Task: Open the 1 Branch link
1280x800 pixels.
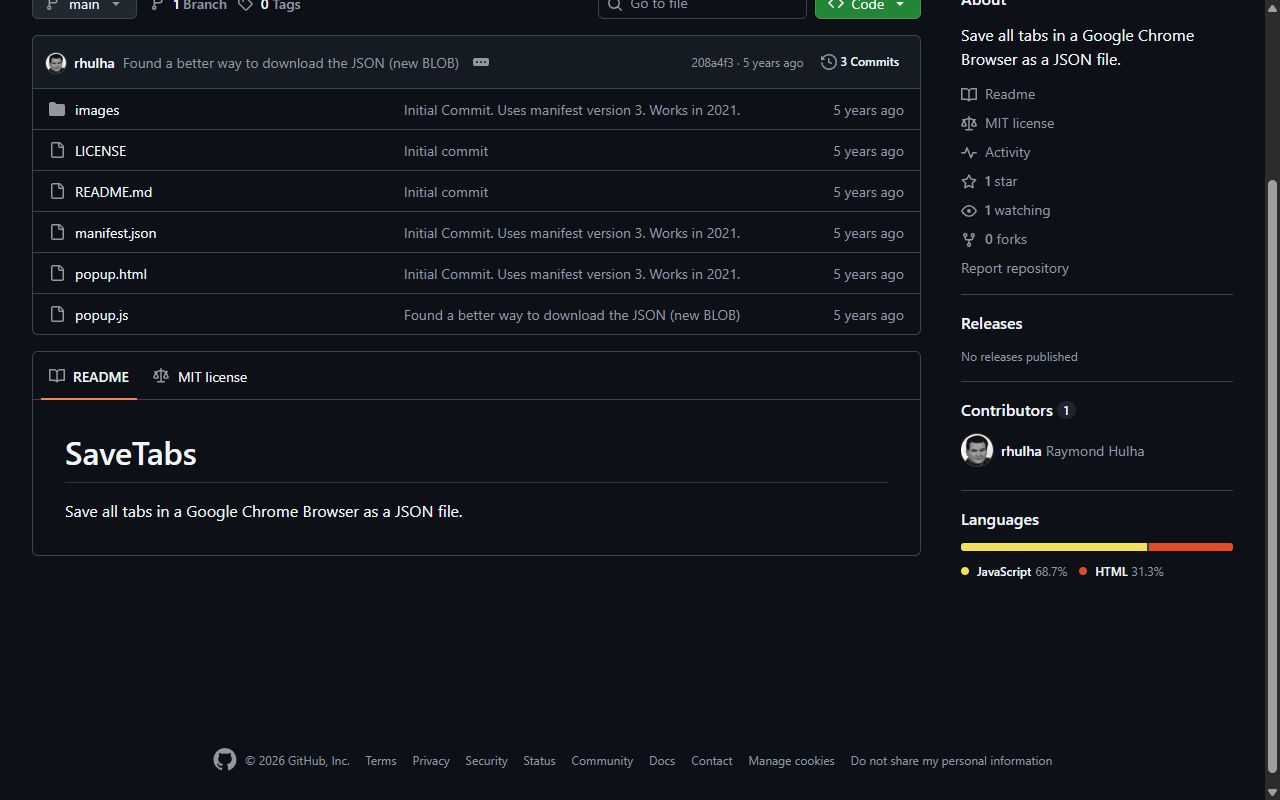Action: (189, 5)
